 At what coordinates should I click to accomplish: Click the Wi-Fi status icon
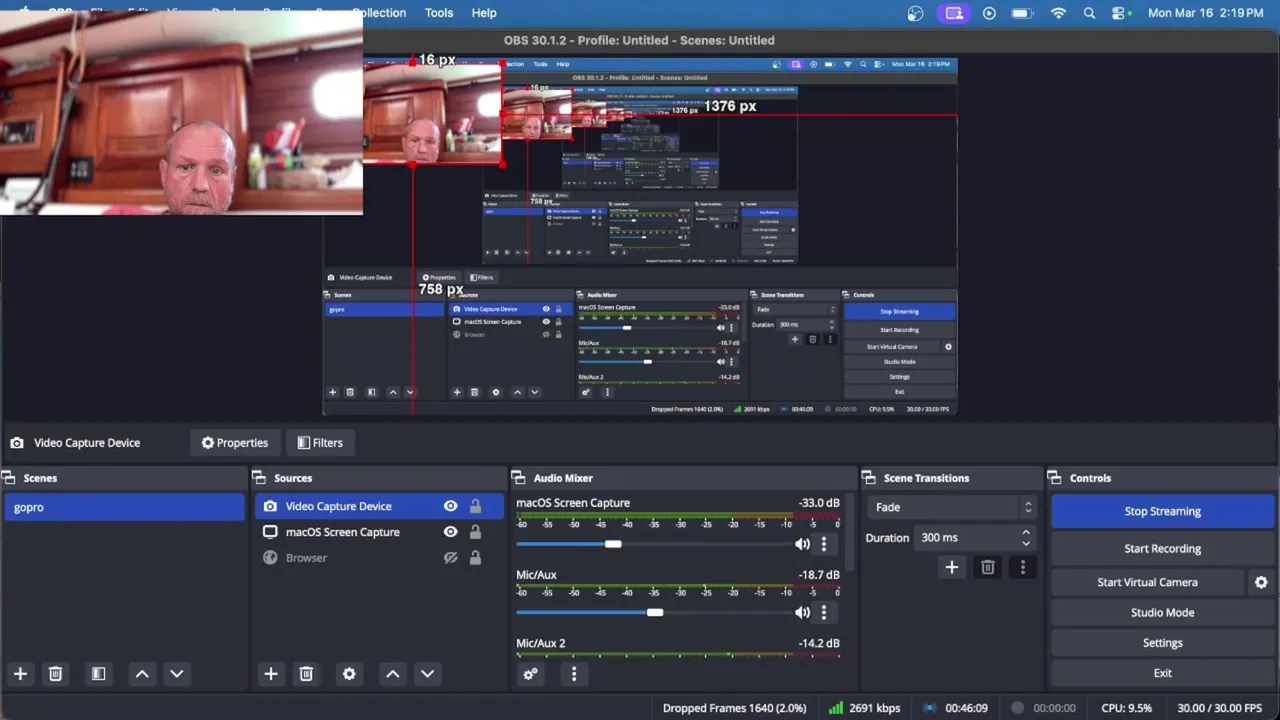(x=1058, y=13)
